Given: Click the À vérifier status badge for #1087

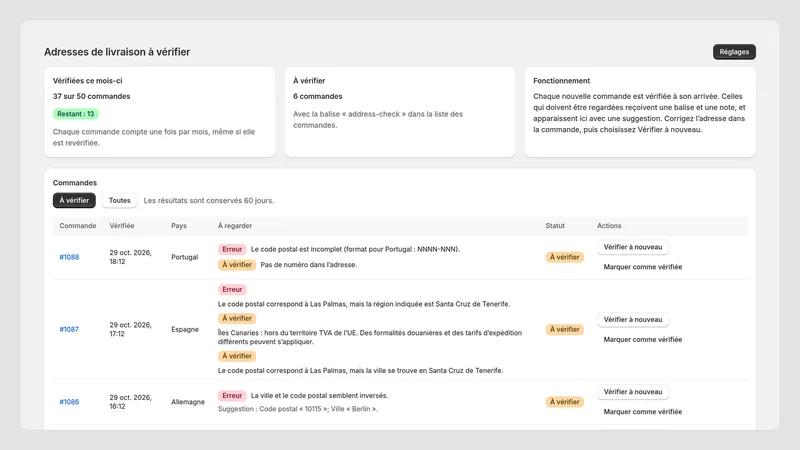Looking at the screenshot, I should pyautogui.click(x=564, y=330).
